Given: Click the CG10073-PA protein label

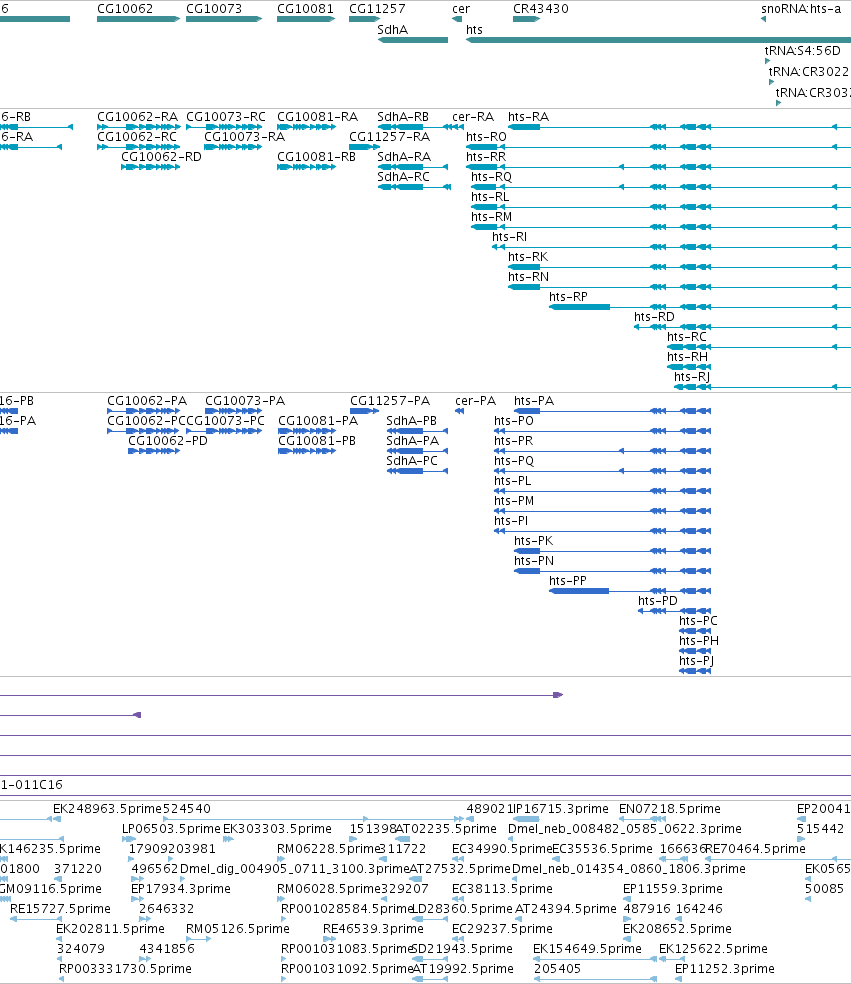Looking at the screenshot, I should coord(245,401).
